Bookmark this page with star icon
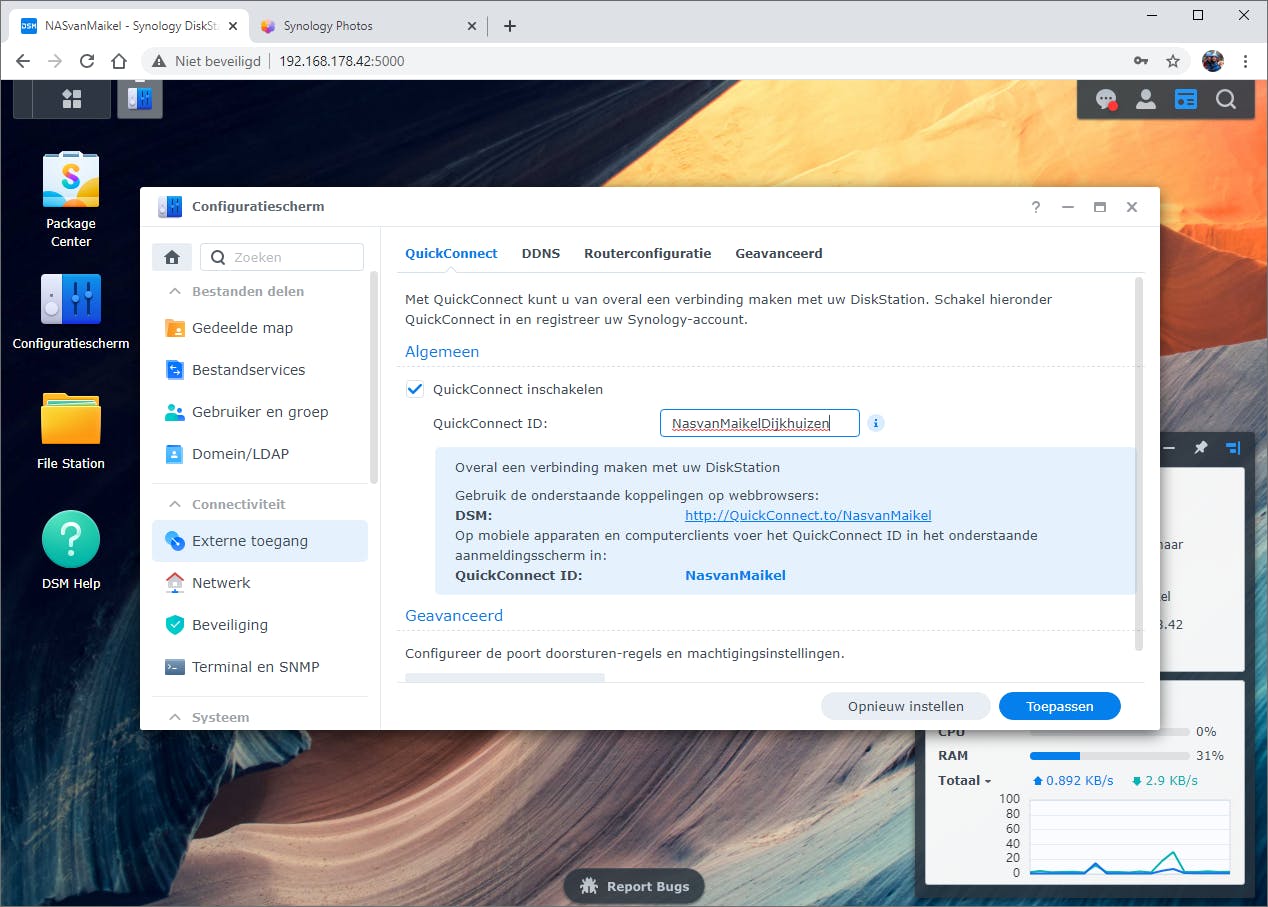The image size is (1268, 907). [x=1173, y=61]
